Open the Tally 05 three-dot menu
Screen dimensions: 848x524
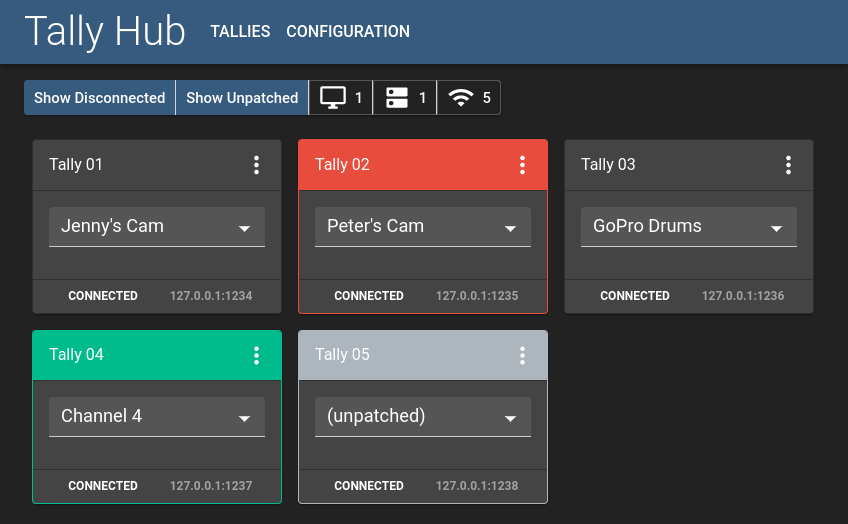[x=522, y=355]
